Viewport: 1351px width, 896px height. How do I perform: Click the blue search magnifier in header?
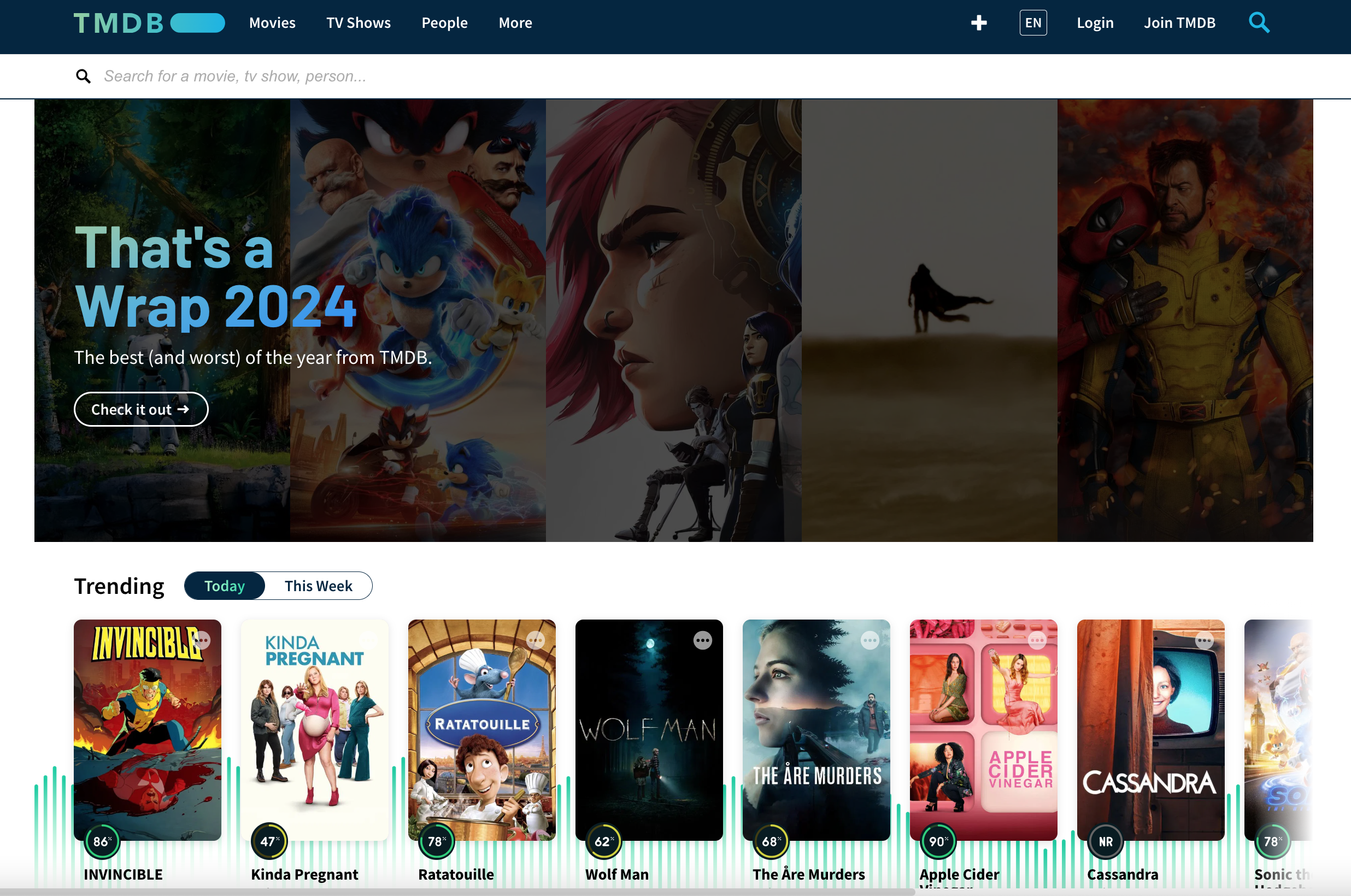point(1259,23)
